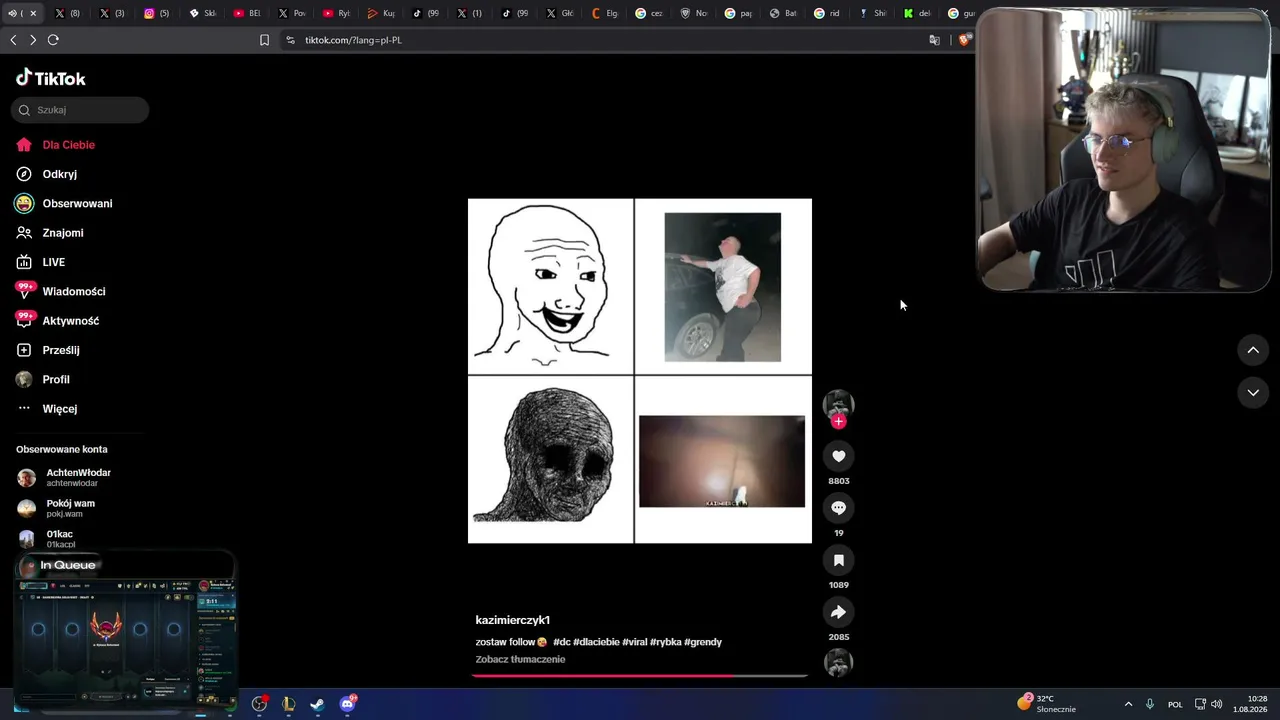The image size is (1280, 720).
Task: Click the #dc hashtag
Action: 562,642
